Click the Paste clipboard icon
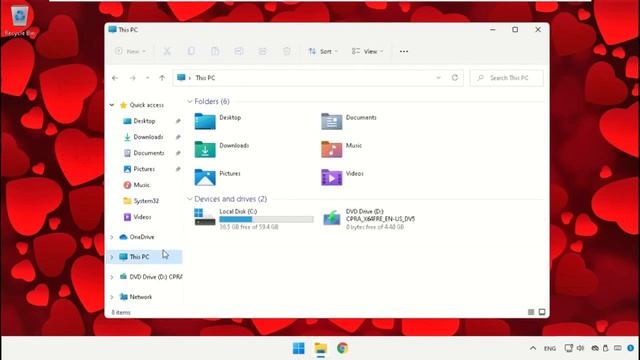The width and height of the screenshot is (640, 360). [215, 51]
